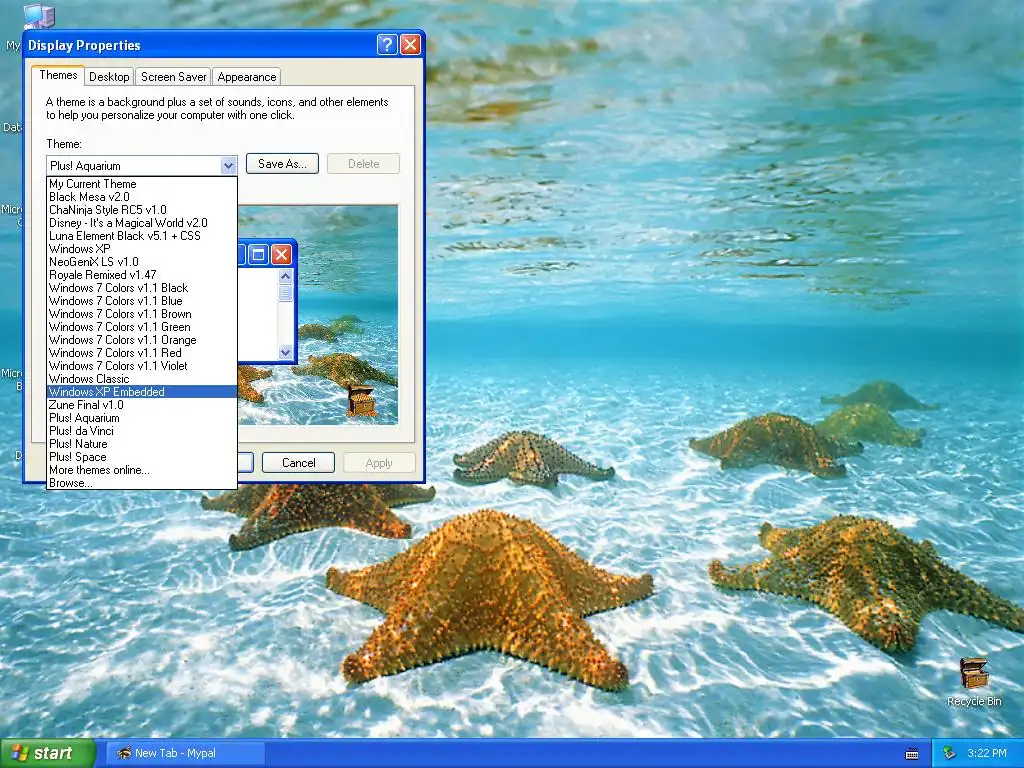The height and width of the screenshot is (768, 1024).
Task: Select Windows 7 Colors v1.1 Violet
Action: (142, 366)
